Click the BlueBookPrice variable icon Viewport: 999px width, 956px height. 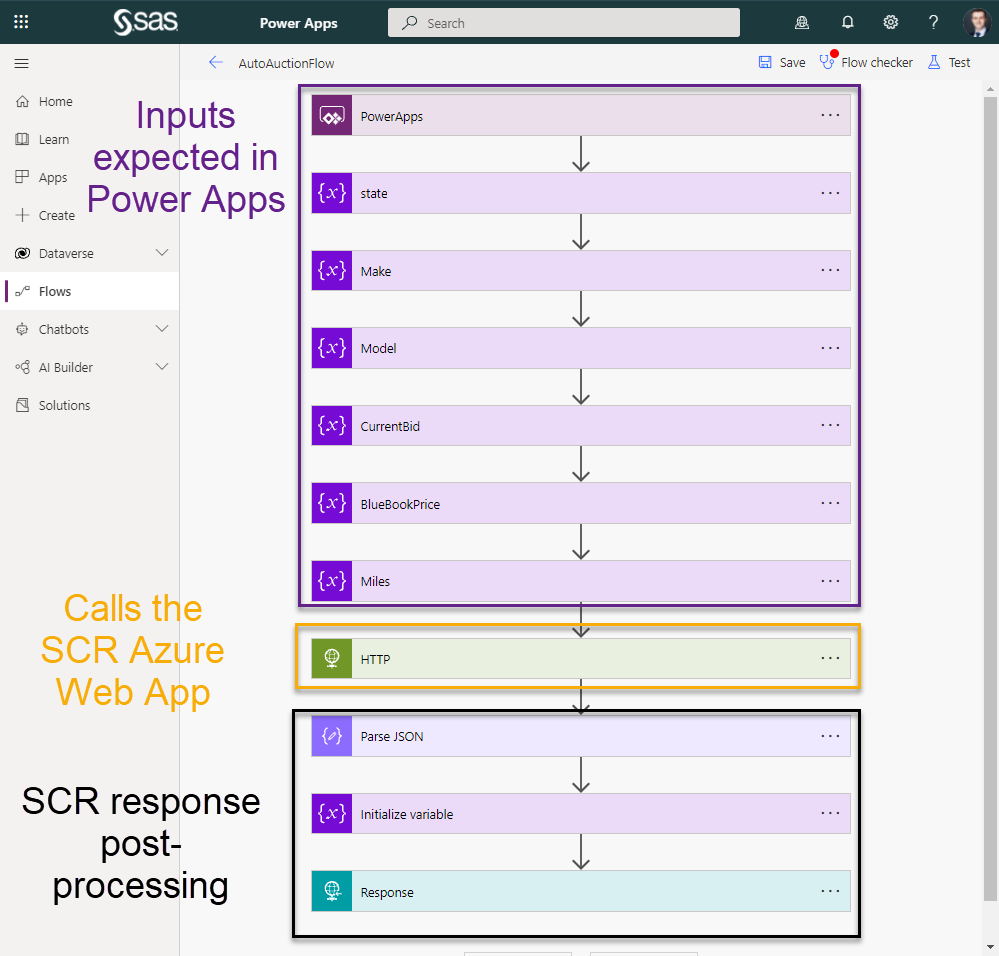pos(332,503)
